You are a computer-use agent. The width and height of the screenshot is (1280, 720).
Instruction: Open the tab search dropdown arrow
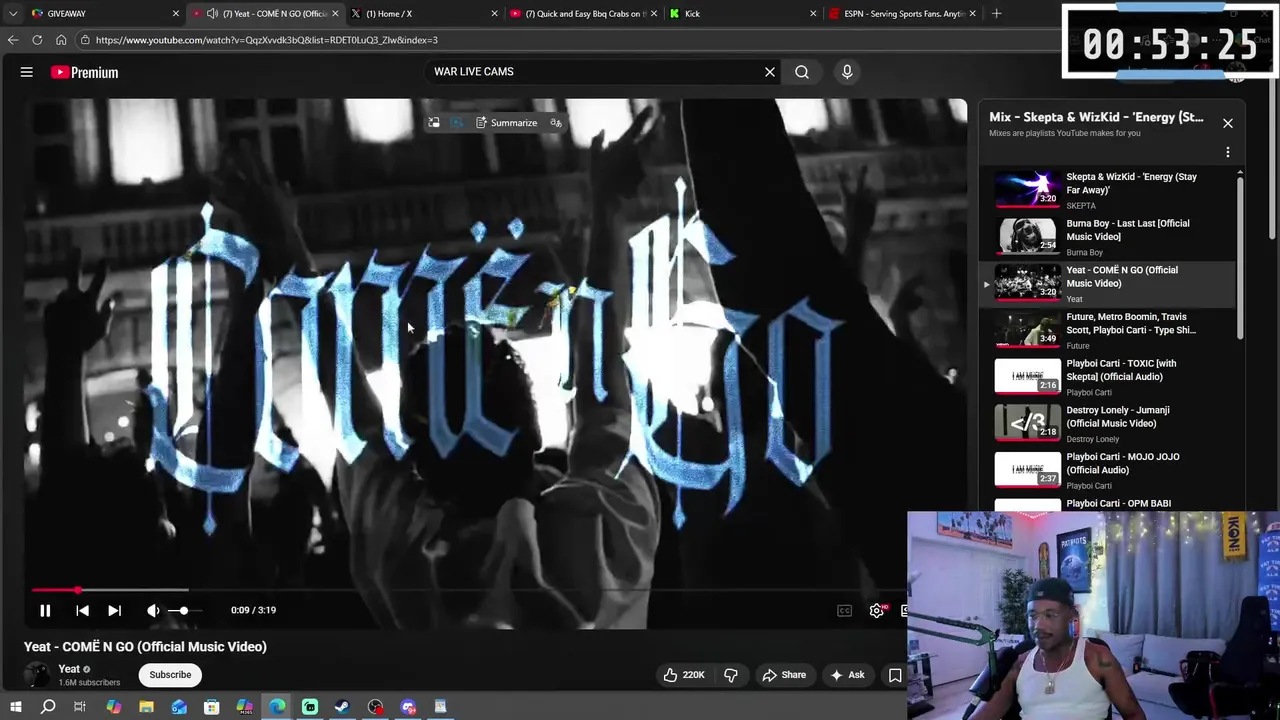point(12,14)
